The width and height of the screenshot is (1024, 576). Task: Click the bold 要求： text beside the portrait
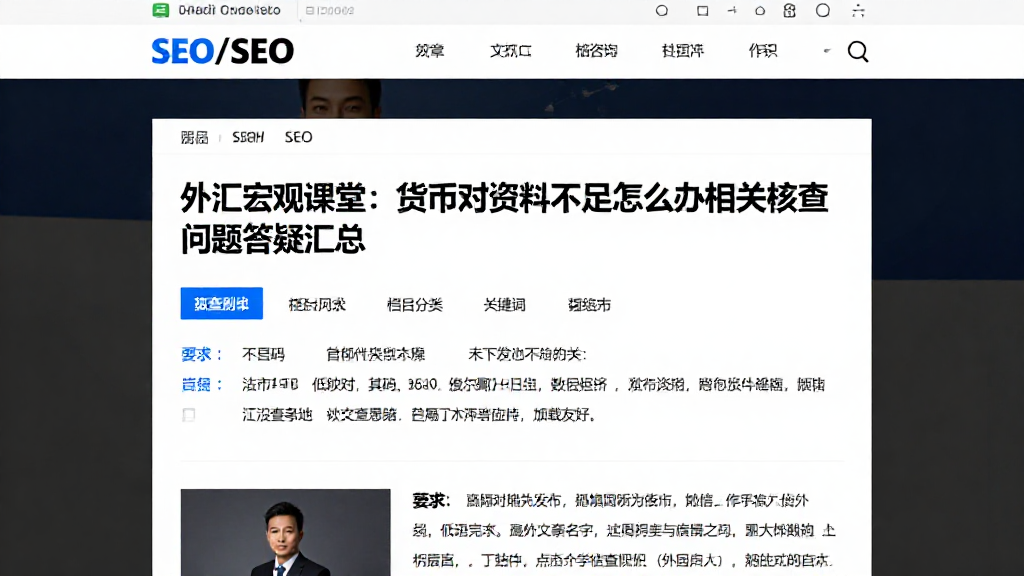click(x=432, y=501)
